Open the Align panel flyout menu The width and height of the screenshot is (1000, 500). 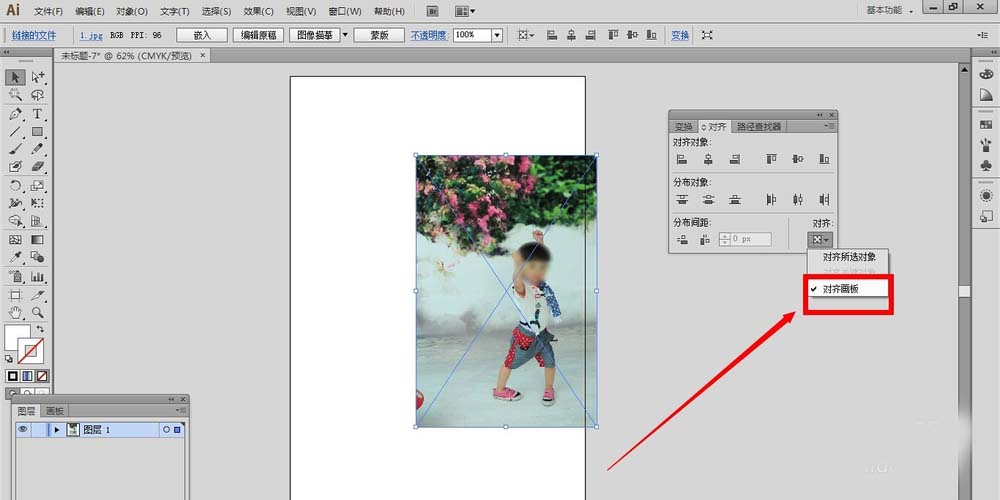coord(829,126)
